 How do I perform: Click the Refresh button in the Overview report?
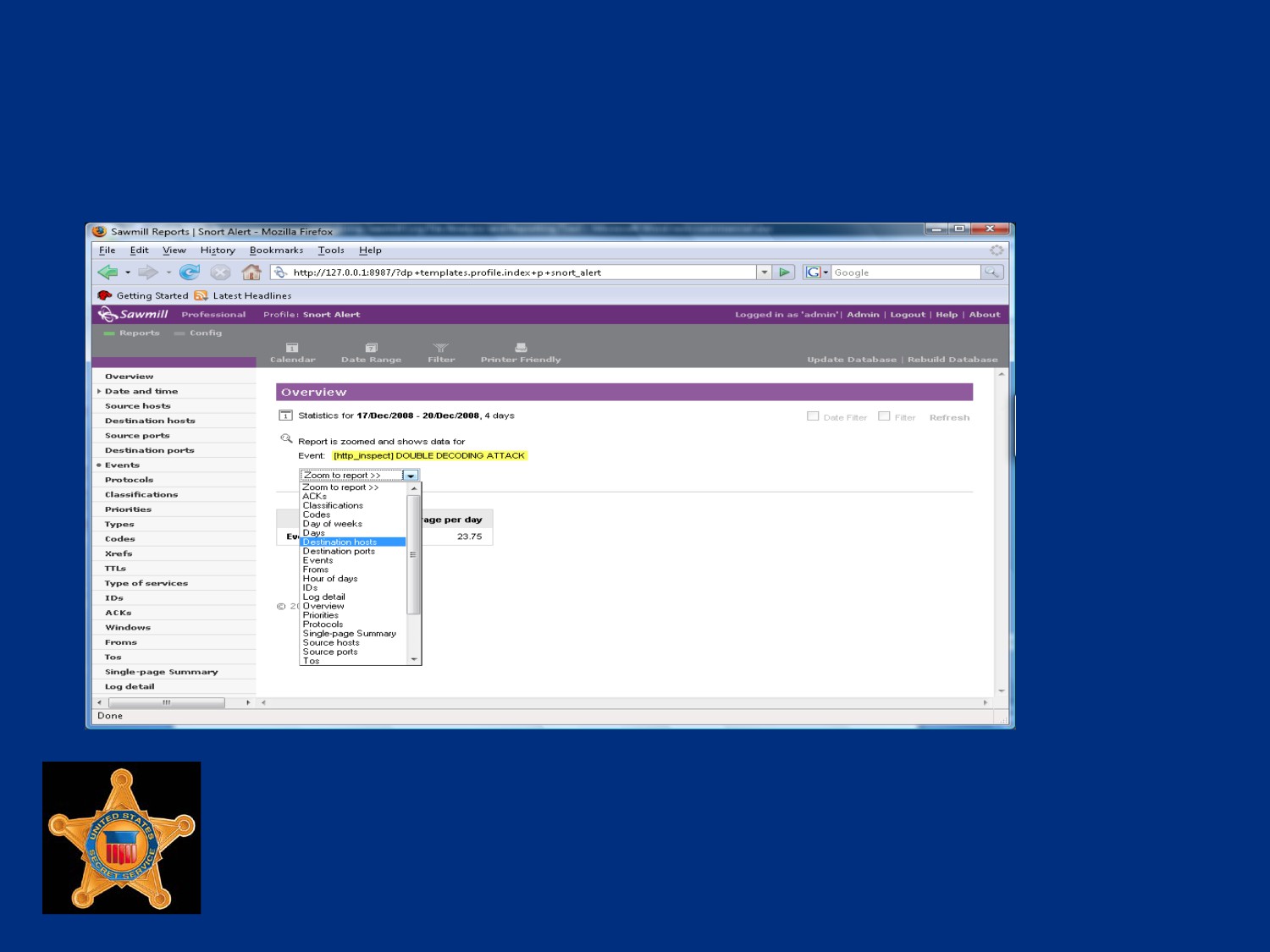949,417
